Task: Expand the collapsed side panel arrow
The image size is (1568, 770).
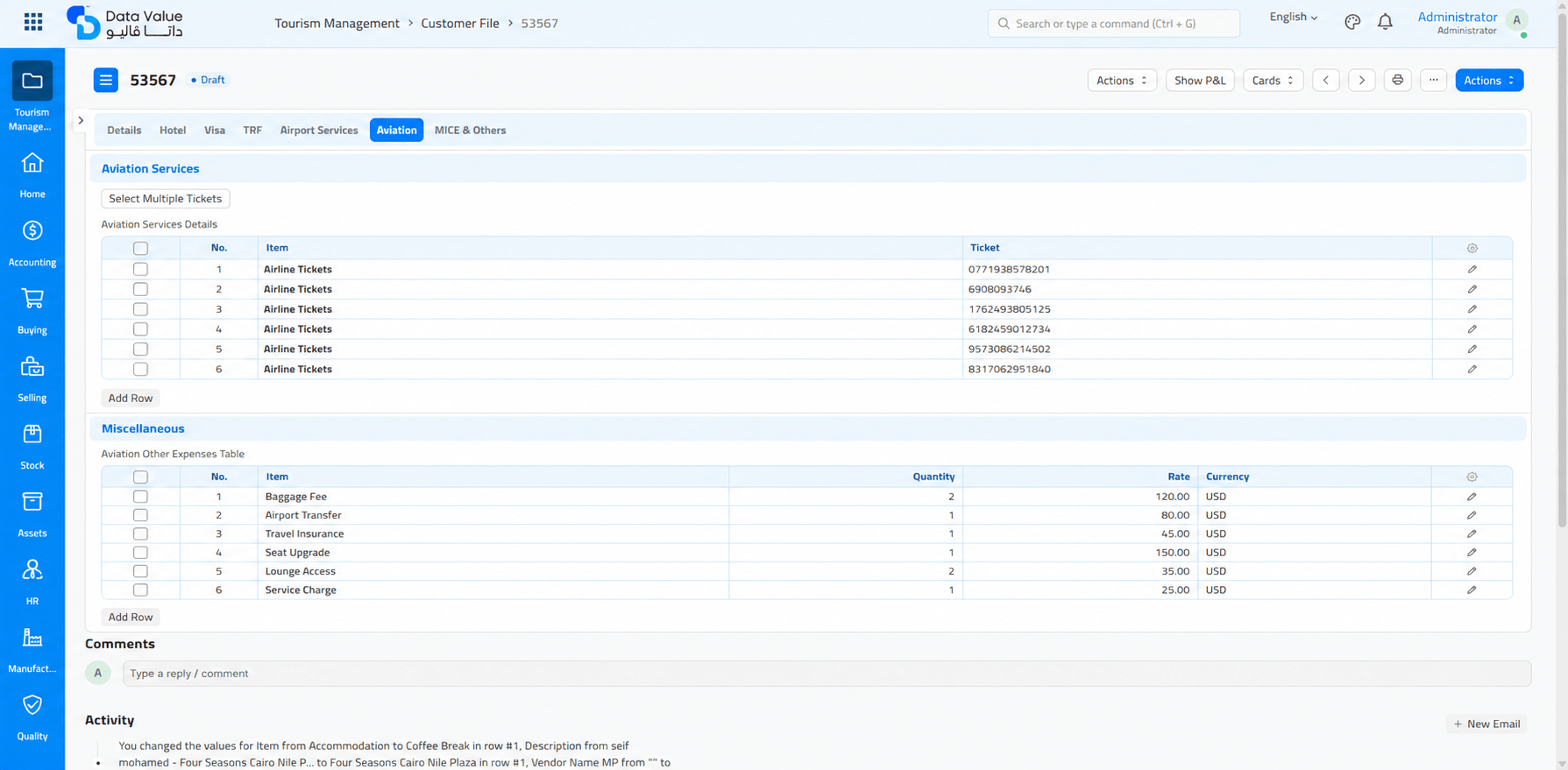Action: [x=81, y=120]
